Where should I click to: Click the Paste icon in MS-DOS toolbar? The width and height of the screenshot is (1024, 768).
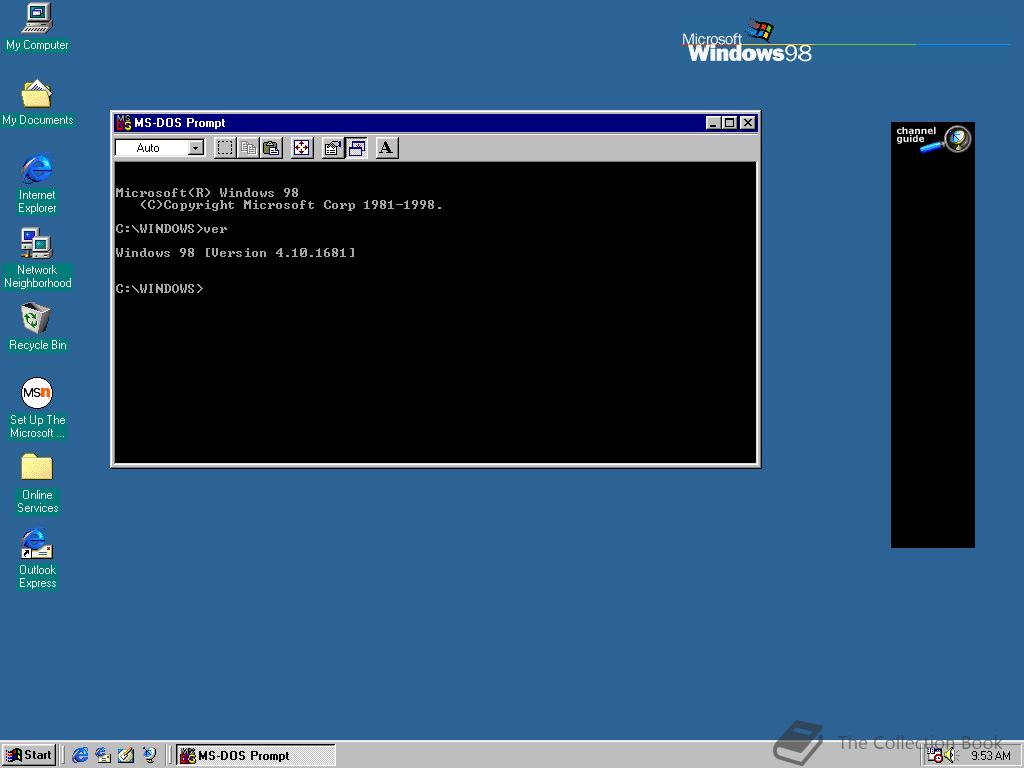(271, 148)
